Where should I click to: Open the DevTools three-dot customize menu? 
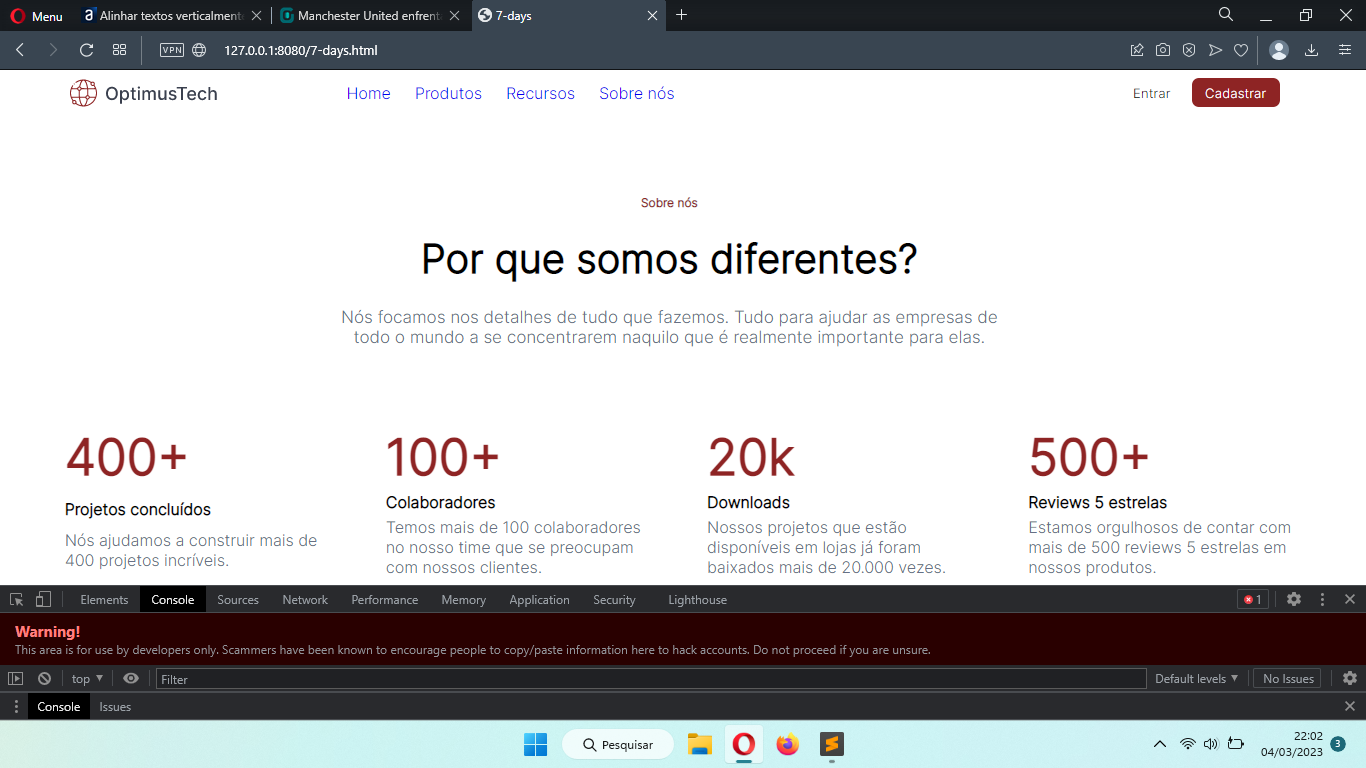click(x=1322, y=599)
